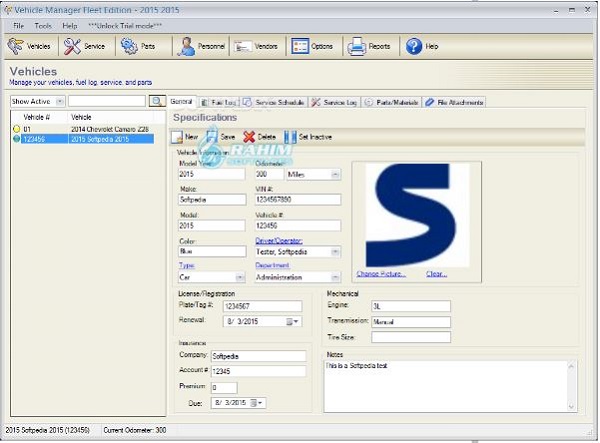Switch to the Fuel Log tab
The height and width of the screenshot is (443, 600).
pyautogui.click(x=219, y=102)
